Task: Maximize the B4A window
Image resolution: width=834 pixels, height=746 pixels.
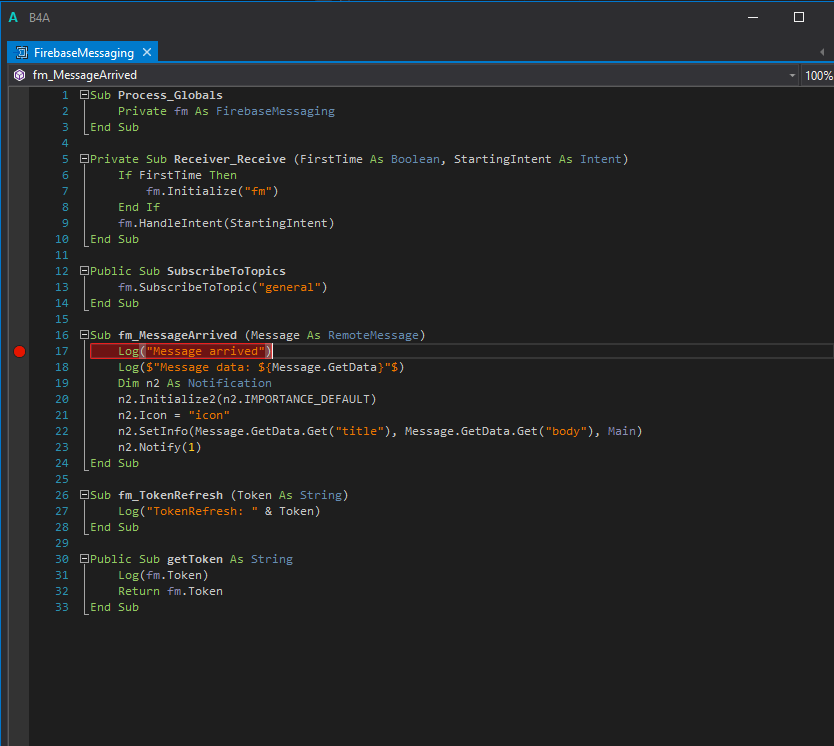Action: click(x=798, y=17)
